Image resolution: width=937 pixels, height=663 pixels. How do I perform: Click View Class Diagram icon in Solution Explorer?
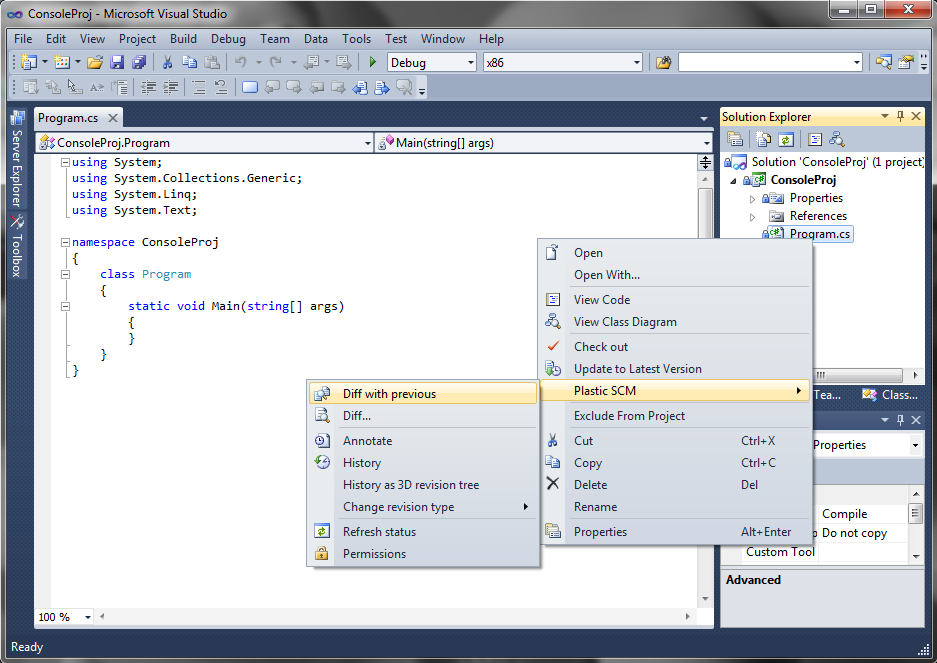837,139
